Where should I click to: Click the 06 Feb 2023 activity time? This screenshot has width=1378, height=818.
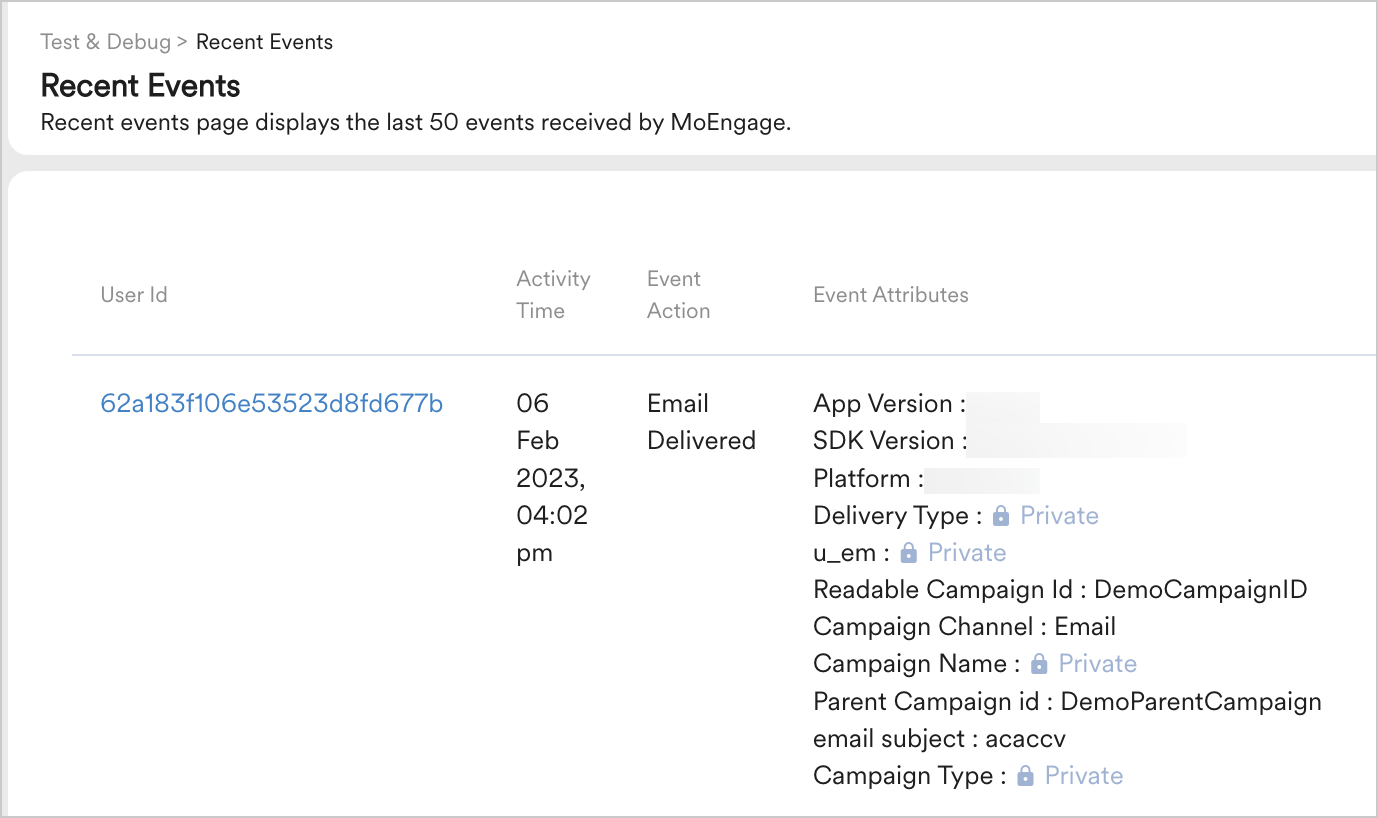point(551,478)
